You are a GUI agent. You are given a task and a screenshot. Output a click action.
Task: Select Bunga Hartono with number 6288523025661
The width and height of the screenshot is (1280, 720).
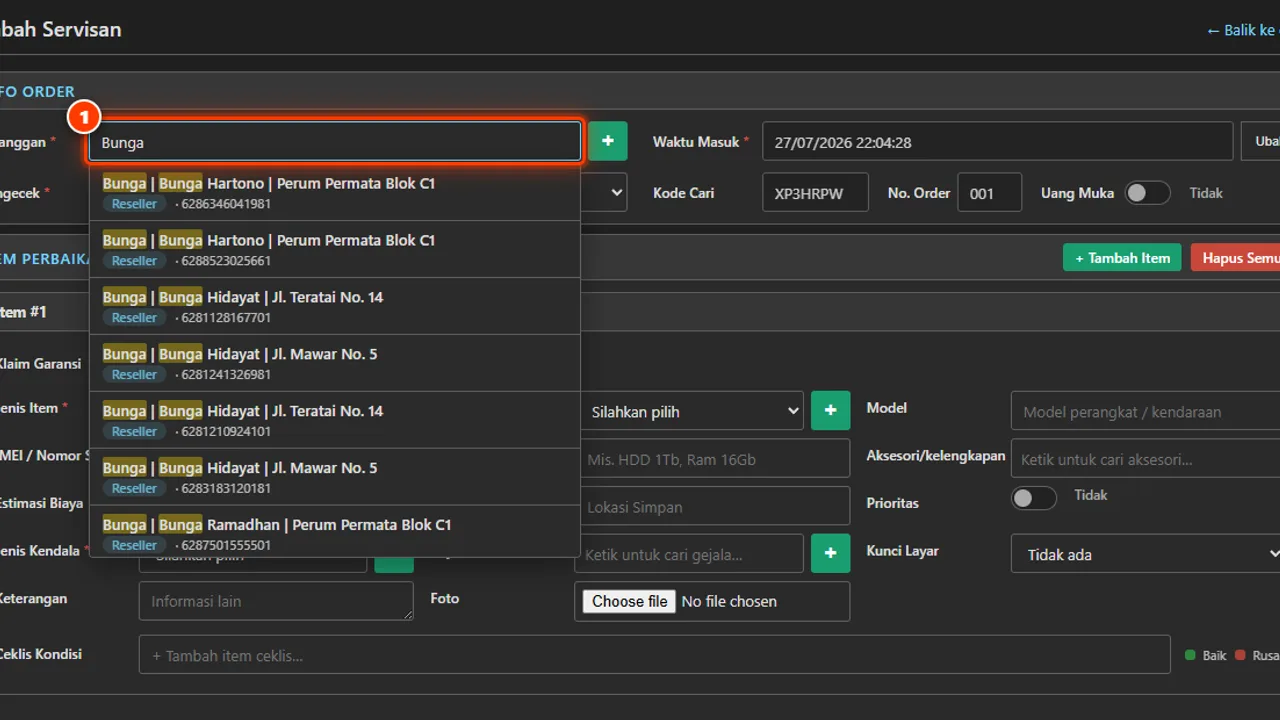click(x=335, y=250)
